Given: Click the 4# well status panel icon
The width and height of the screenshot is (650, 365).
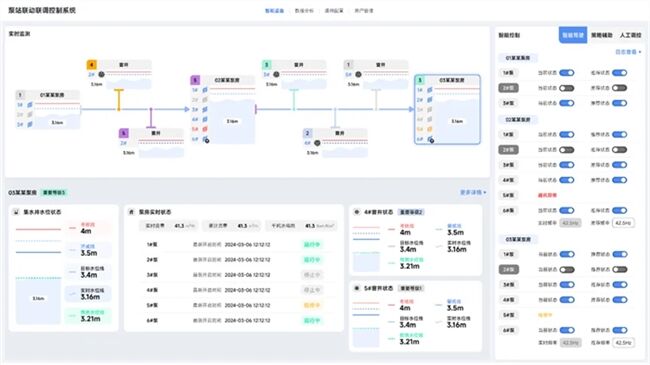Looking at the screenshot, I should [x=357, y=212].
